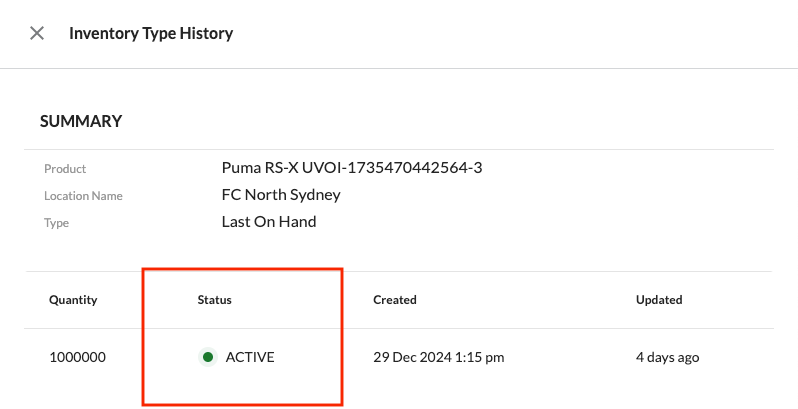Click the Type field label
The image size is (798, 409).
pos(56,223)
